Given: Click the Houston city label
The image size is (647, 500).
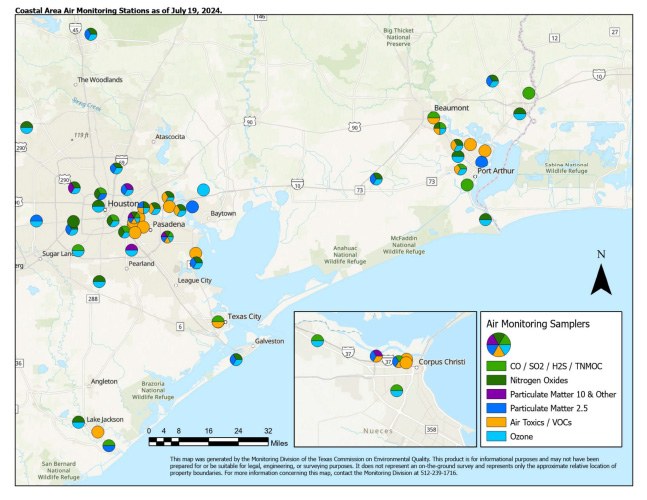Looking at the screenshot, I should (x=123, y=203).
